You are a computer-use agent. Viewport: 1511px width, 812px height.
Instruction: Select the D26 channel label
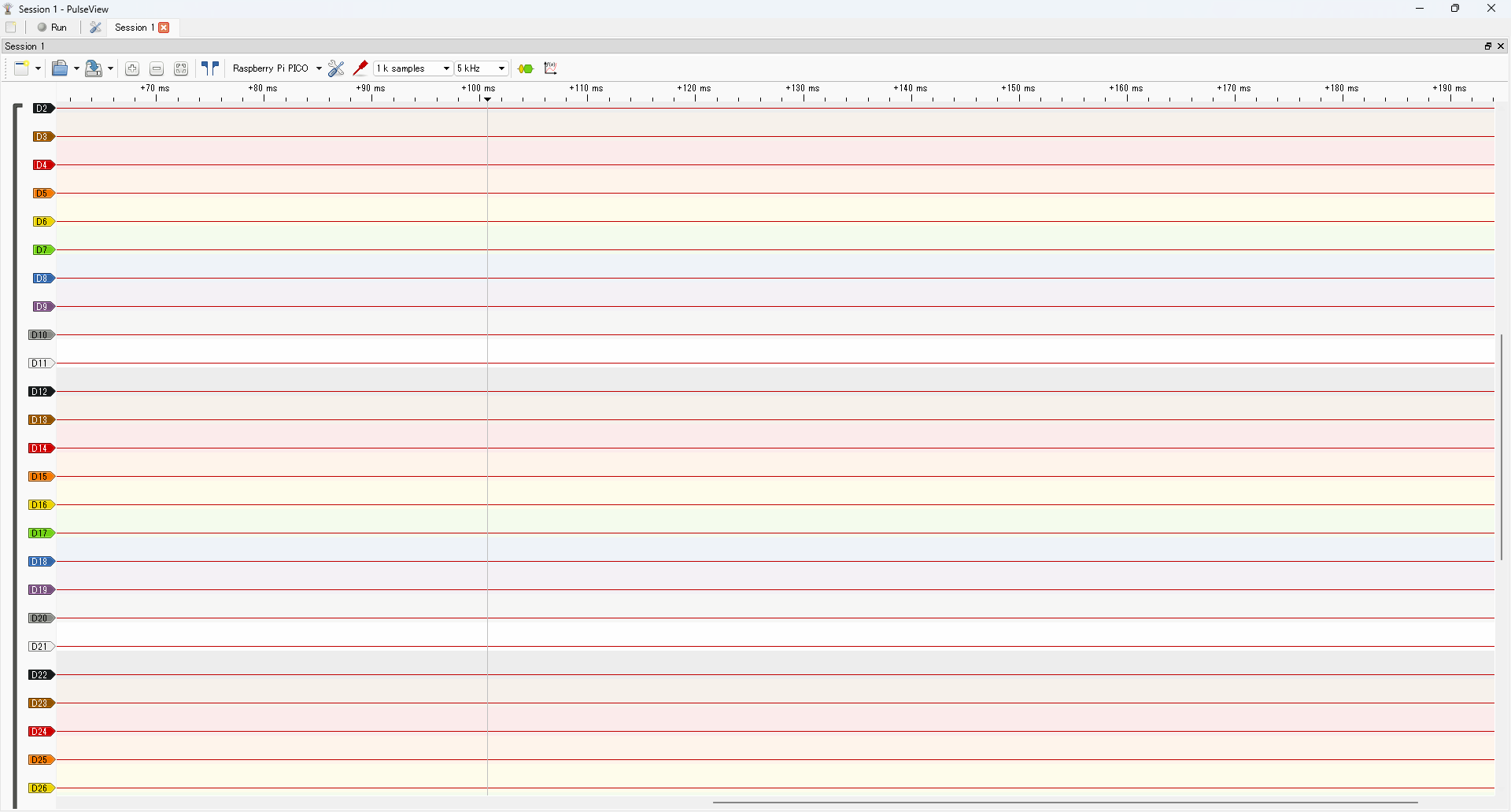tap(41, 788)
